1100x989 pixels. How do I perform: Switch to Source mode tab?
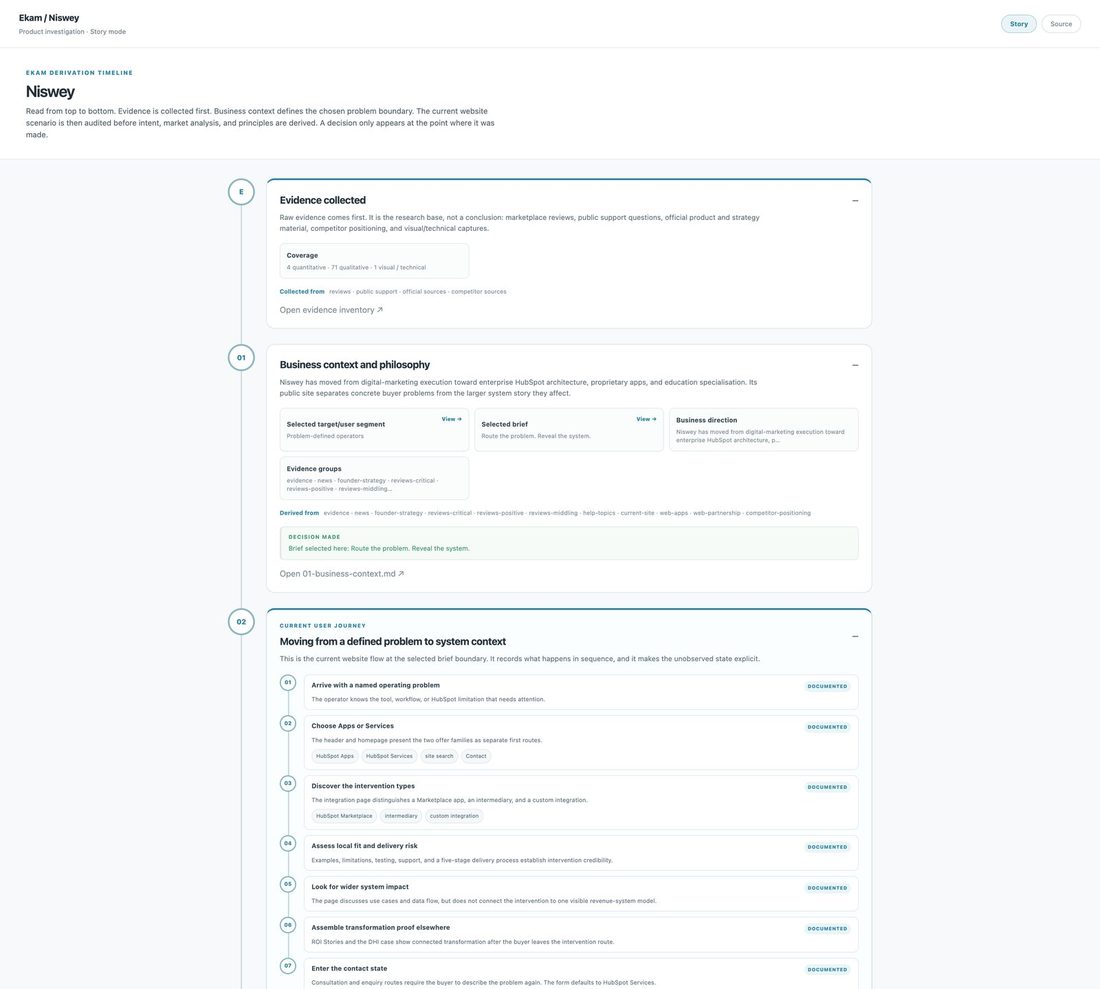pos(1061,24)
